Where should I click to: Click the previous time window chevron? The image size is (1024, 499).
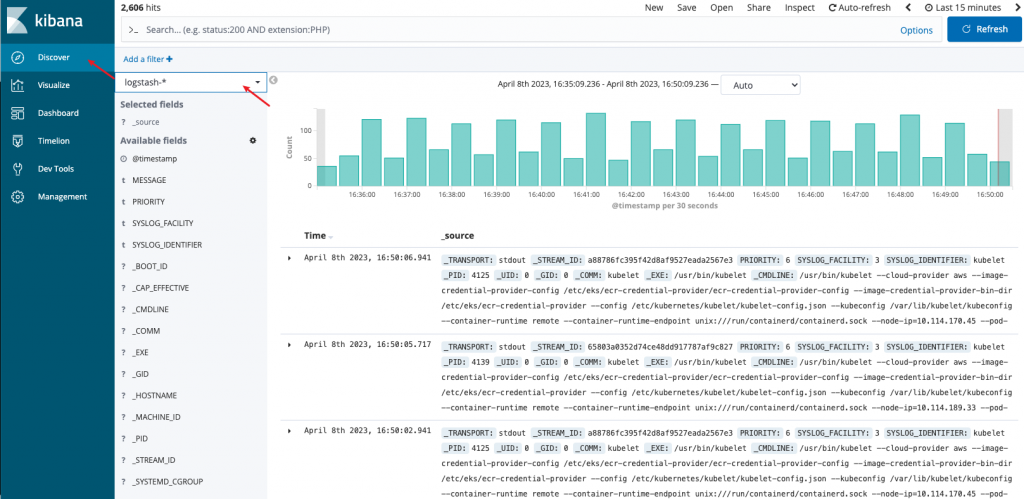coord(908,8)
